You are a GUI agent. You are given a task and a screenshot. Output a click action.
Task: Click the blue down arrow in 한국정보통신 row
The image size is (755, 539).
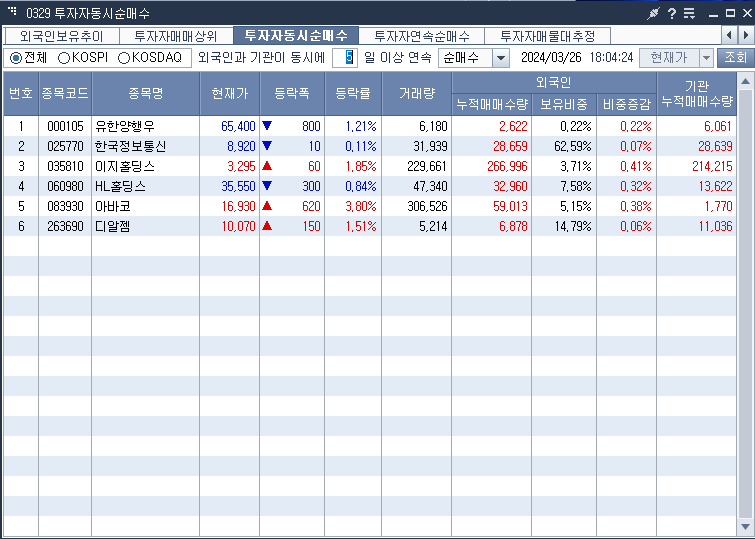(x=267, y=145)
